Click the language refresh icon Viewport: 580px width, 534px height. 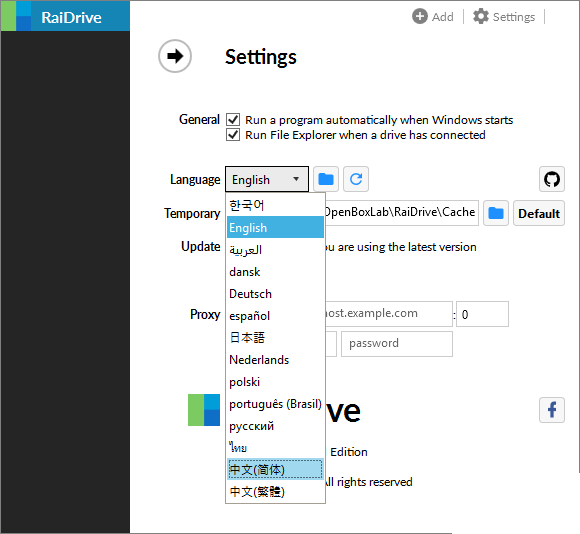click(x=356, y=179)
